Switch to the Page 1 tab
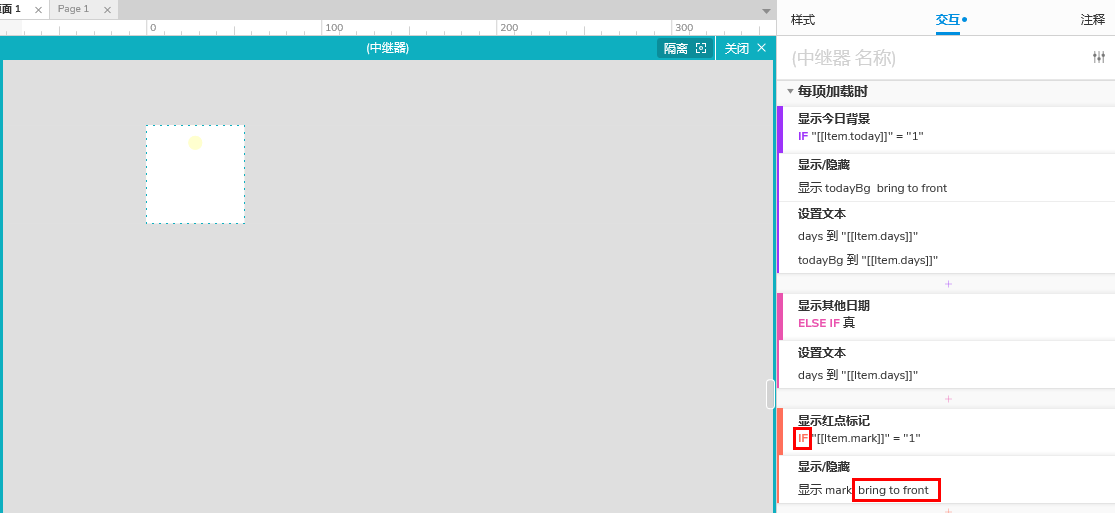The image size is (1115, 513). (73, 9)
